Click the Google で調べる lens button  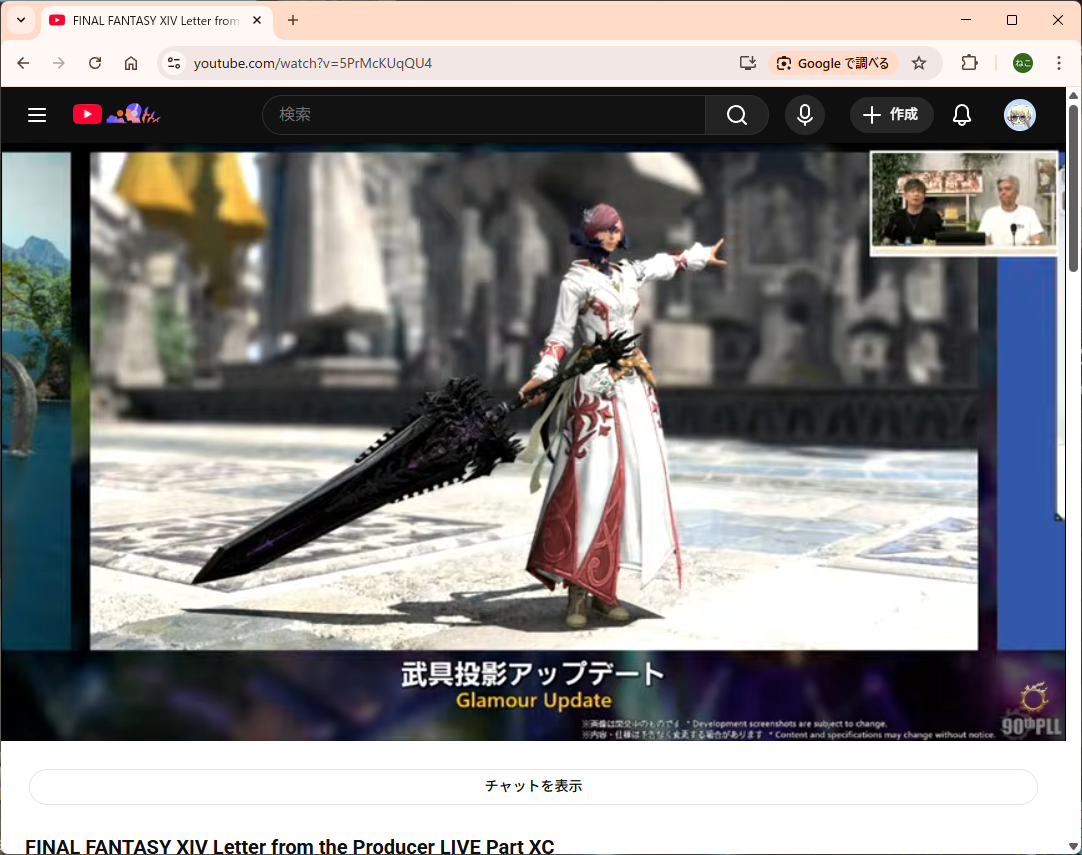point(833,63)
